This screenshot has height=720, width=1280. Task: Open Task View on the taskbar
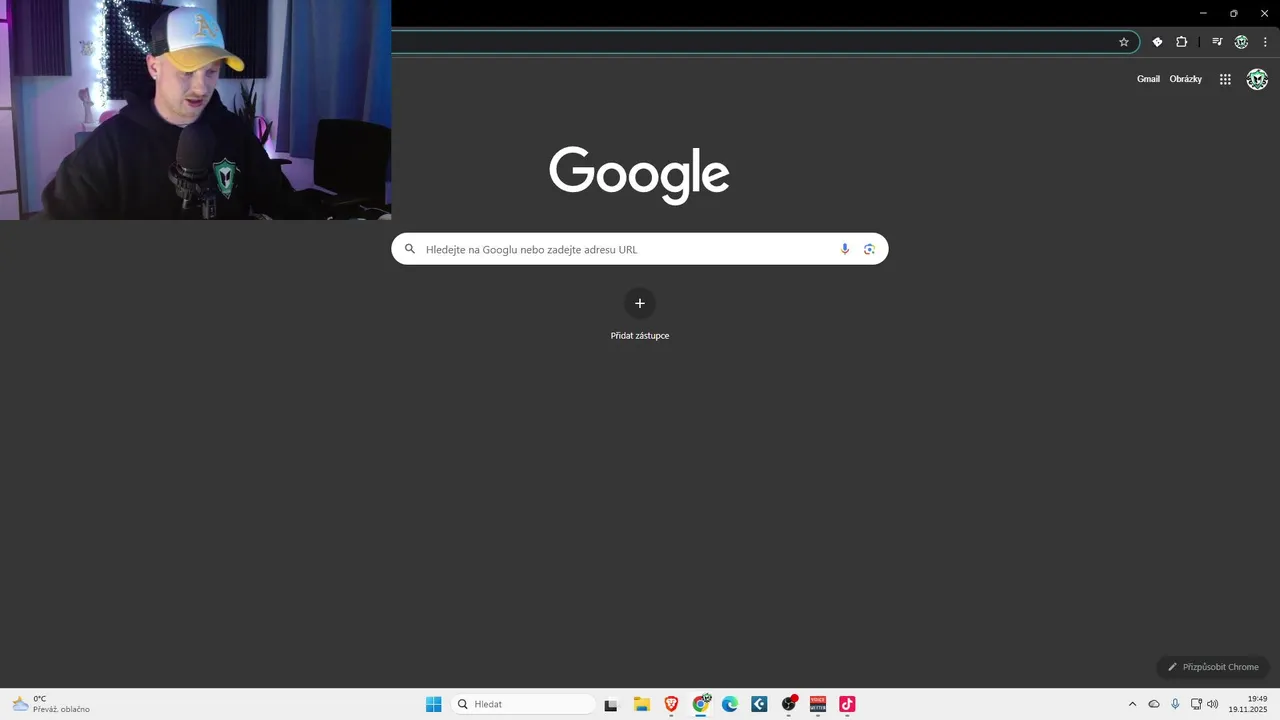coord(611,704)
